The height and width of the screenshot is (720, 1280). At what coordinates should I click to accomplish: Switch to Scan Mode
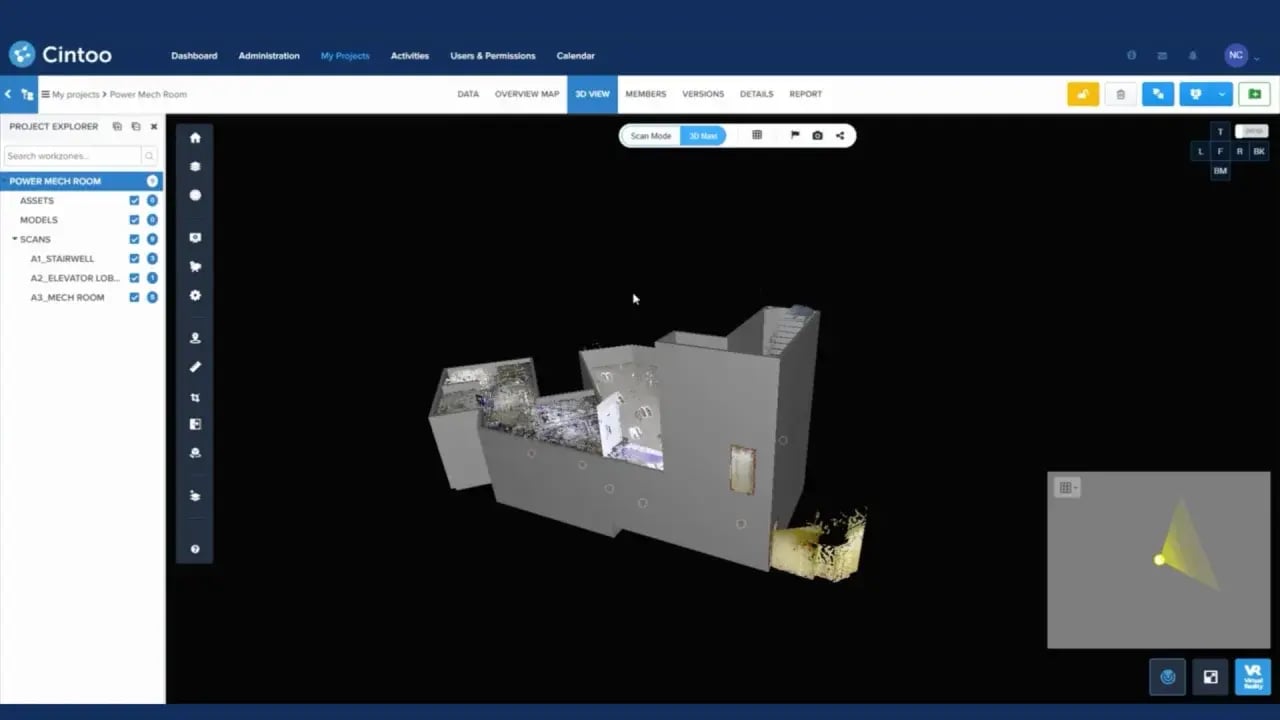(651, 136)
